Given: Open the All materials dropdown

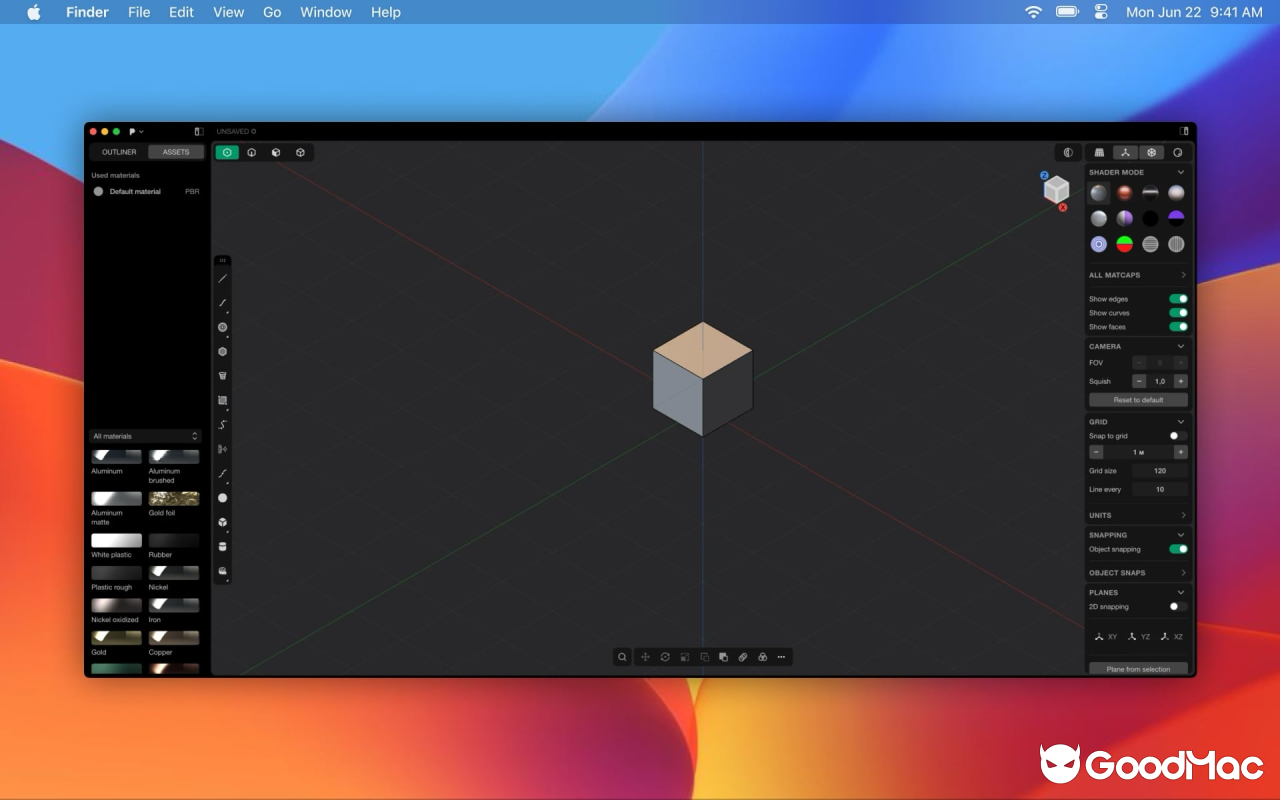Looking at the screenshot, I should pos(145,436).
